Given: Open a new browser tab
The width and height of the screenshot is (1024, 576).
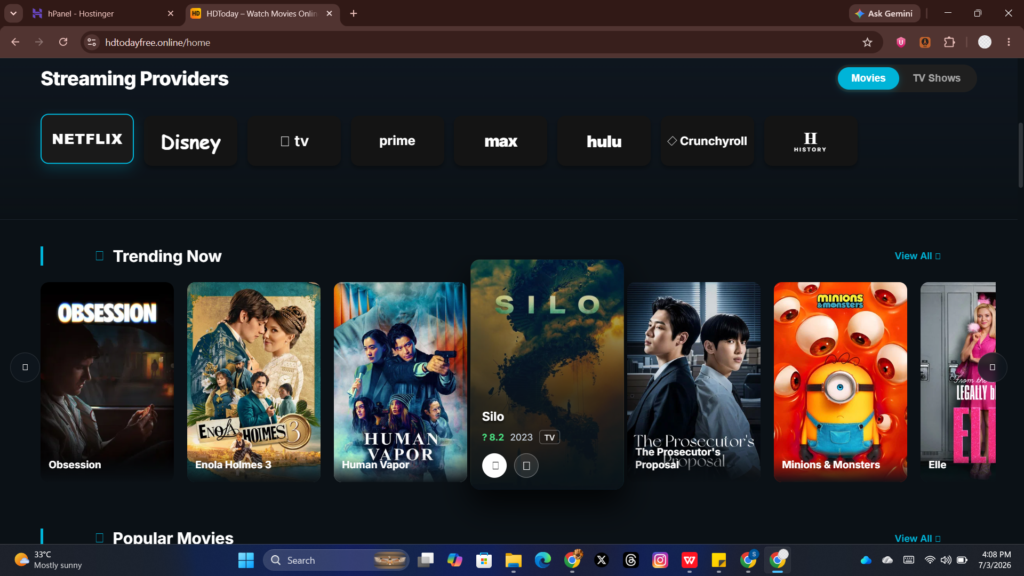Looking at the screenshot, I should pyautogui.click(x=353, y=13).
